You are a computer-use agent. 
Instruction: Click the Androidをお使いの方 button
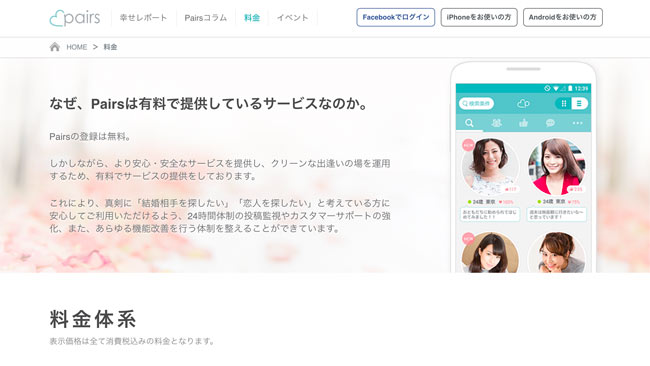tap(563, 17)
